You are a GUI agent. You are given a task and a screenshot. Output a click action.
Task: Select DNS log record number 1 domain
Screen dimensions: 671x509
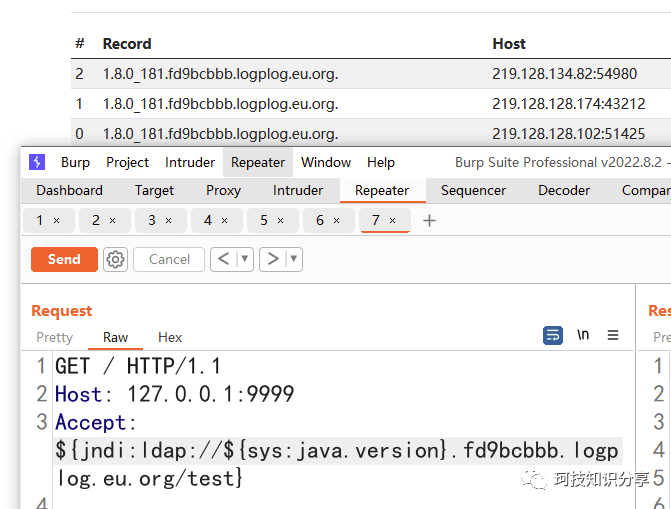pos(220,104)
